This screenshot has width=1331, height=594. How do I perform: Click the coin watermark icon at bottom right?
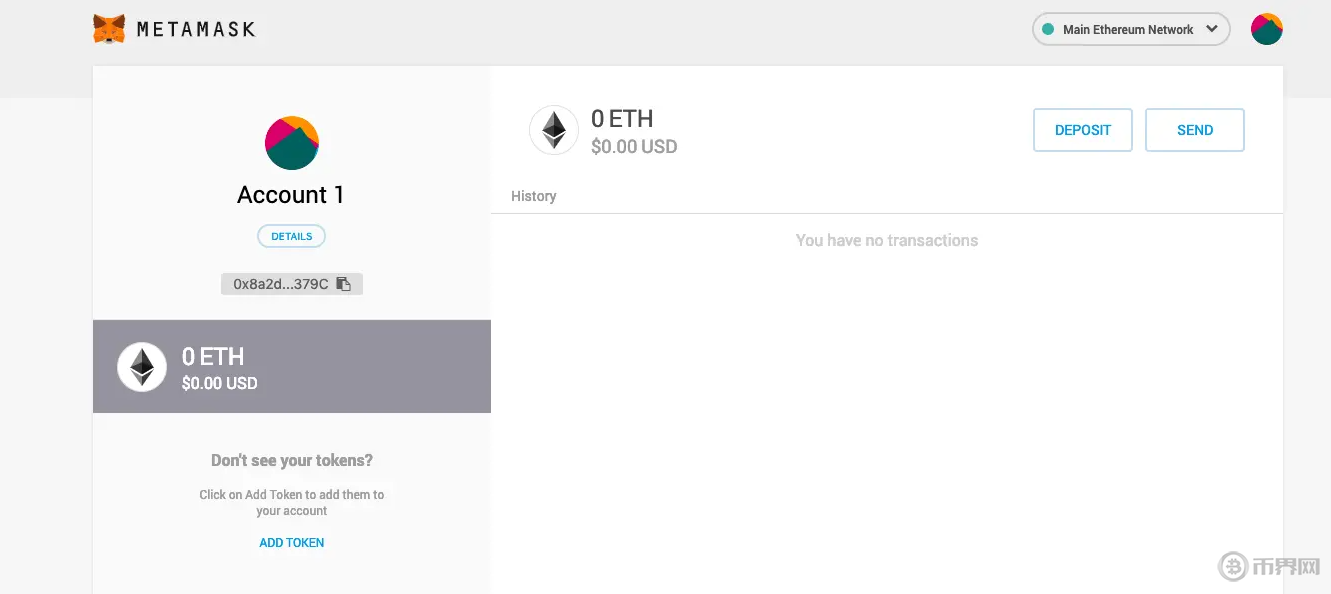click(1233, 567)
